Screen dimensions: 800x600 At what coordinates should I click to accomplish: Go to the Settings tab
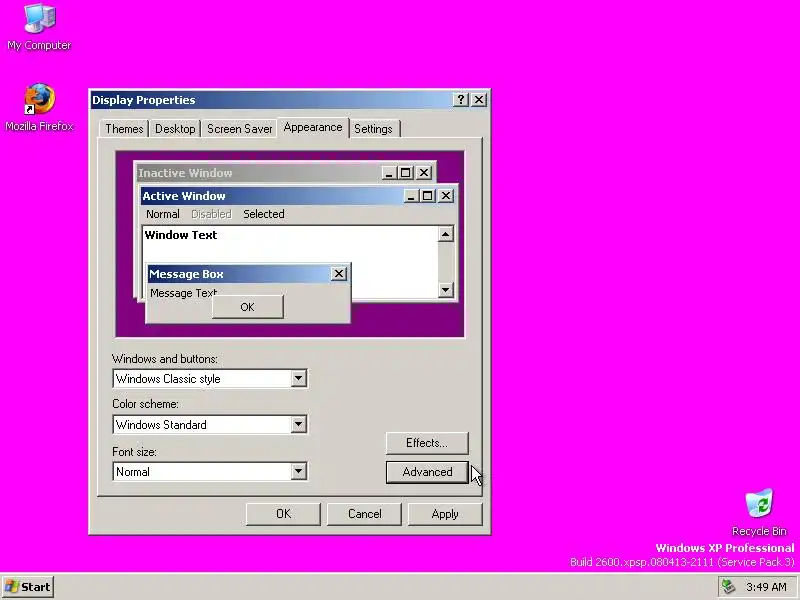(x=373, y=129)
